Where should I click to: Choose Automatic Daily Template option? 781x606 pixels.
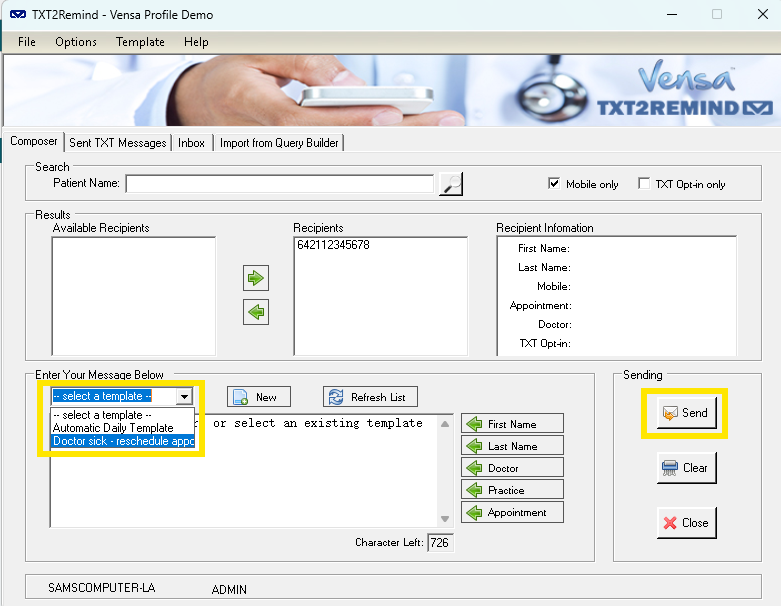pyautogui.click(x=123, y=428)
